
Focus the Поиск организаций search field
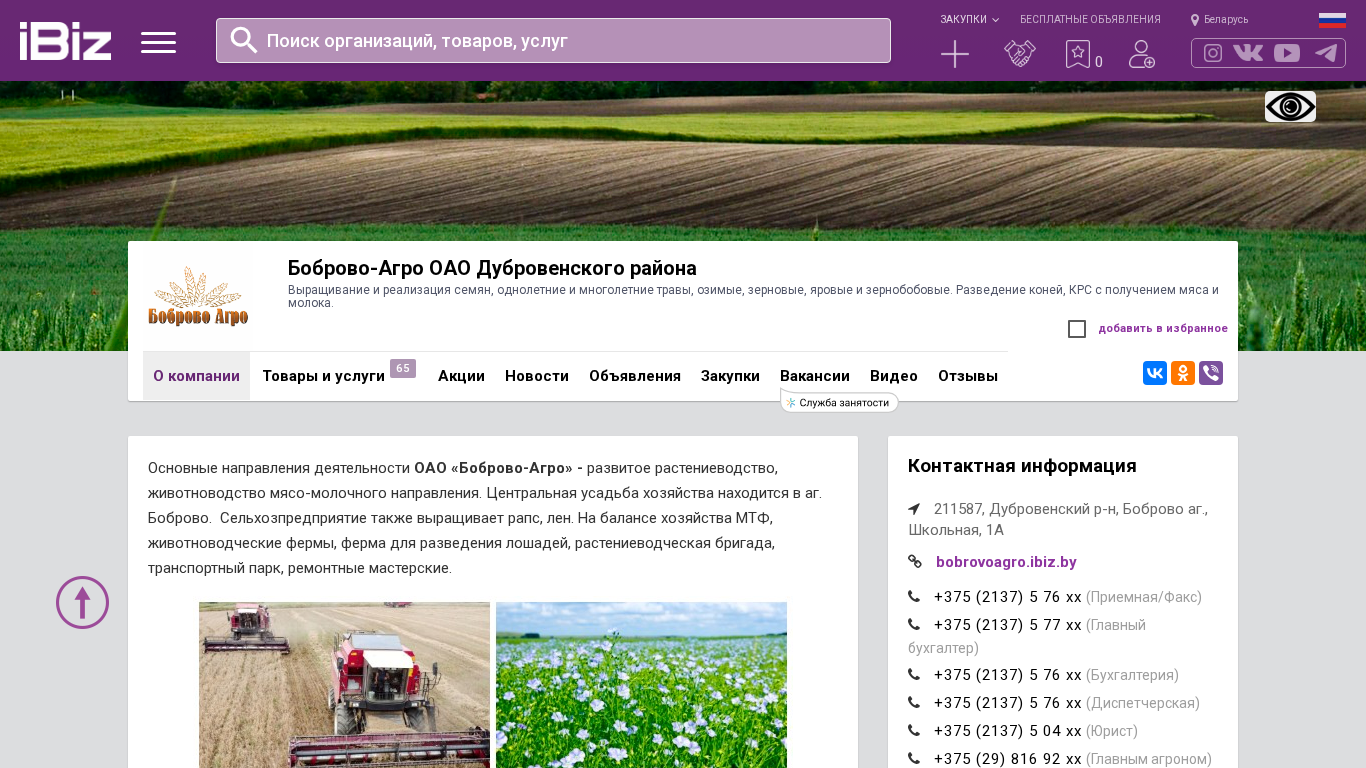553,41
